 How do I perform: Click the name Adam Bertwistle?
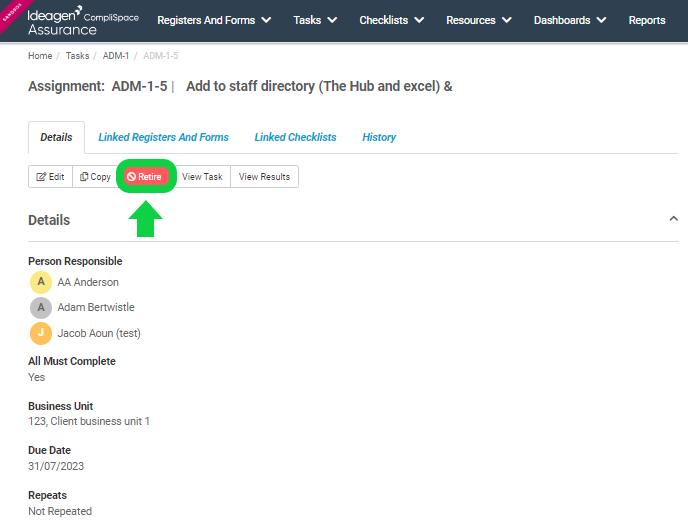pyautogui.click(x=96, y=307)
